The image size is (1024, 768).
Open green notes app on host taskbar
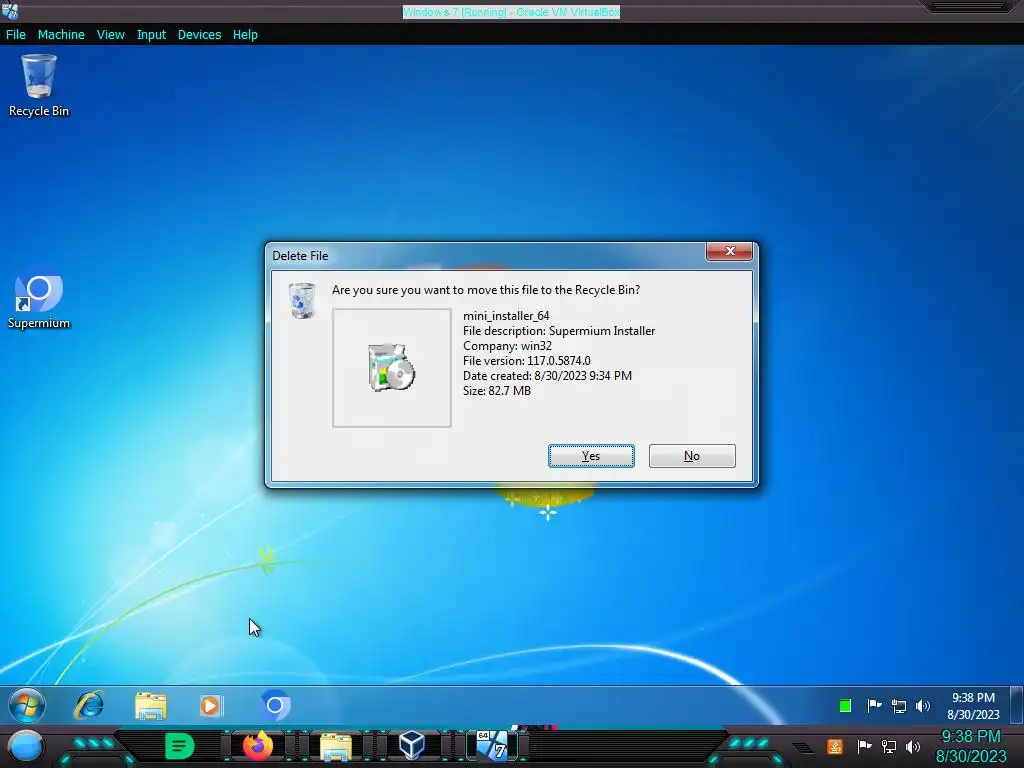point(179,746)
